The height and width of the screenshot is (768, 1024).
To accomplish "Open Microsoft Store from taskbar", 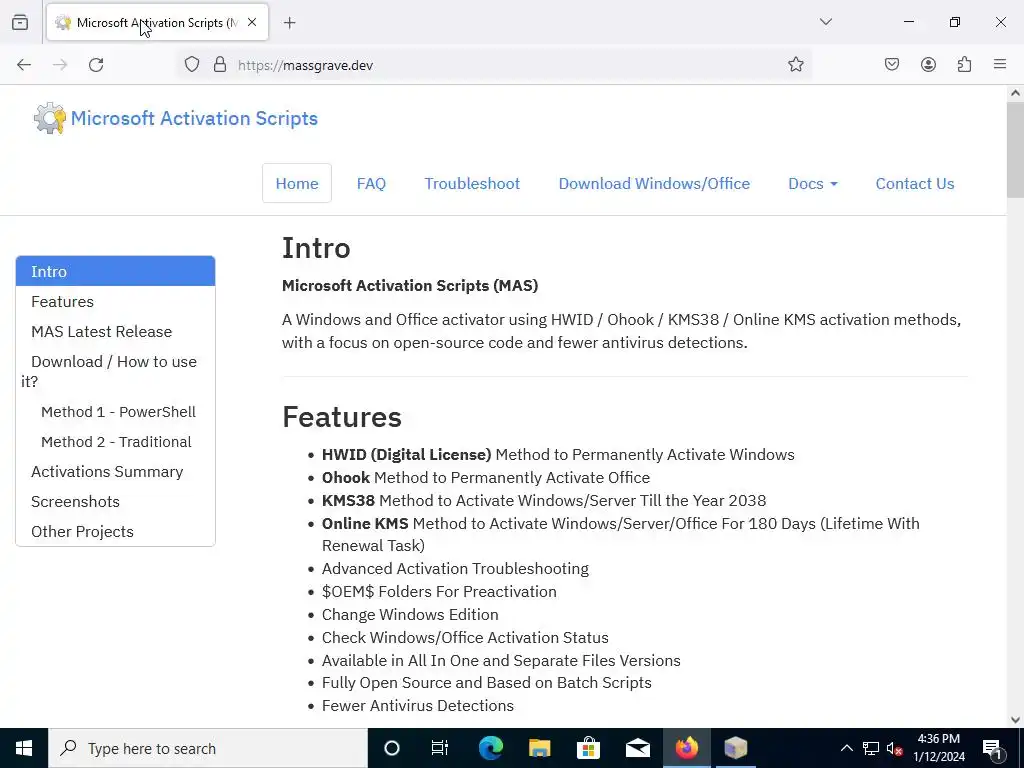I will (x=588, y=748).
